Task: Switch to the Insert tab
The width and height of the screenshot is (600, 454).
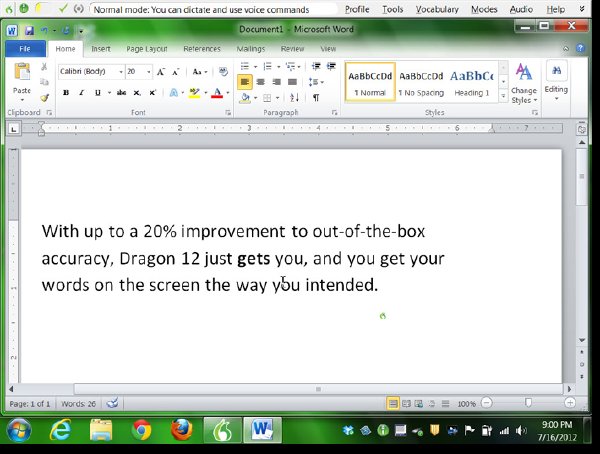Action: (101, 49)
